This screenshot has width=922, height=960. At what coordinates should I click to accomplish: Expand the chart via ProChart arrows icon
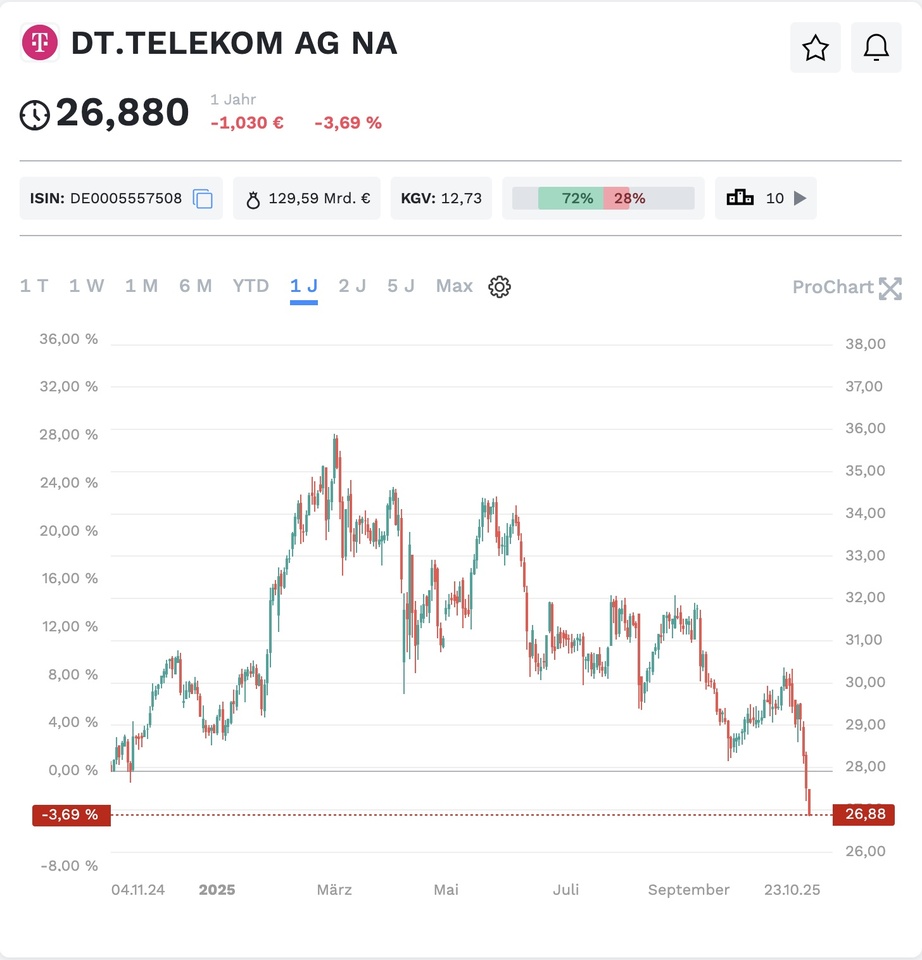pyautogui.click(x=890, y=288)
